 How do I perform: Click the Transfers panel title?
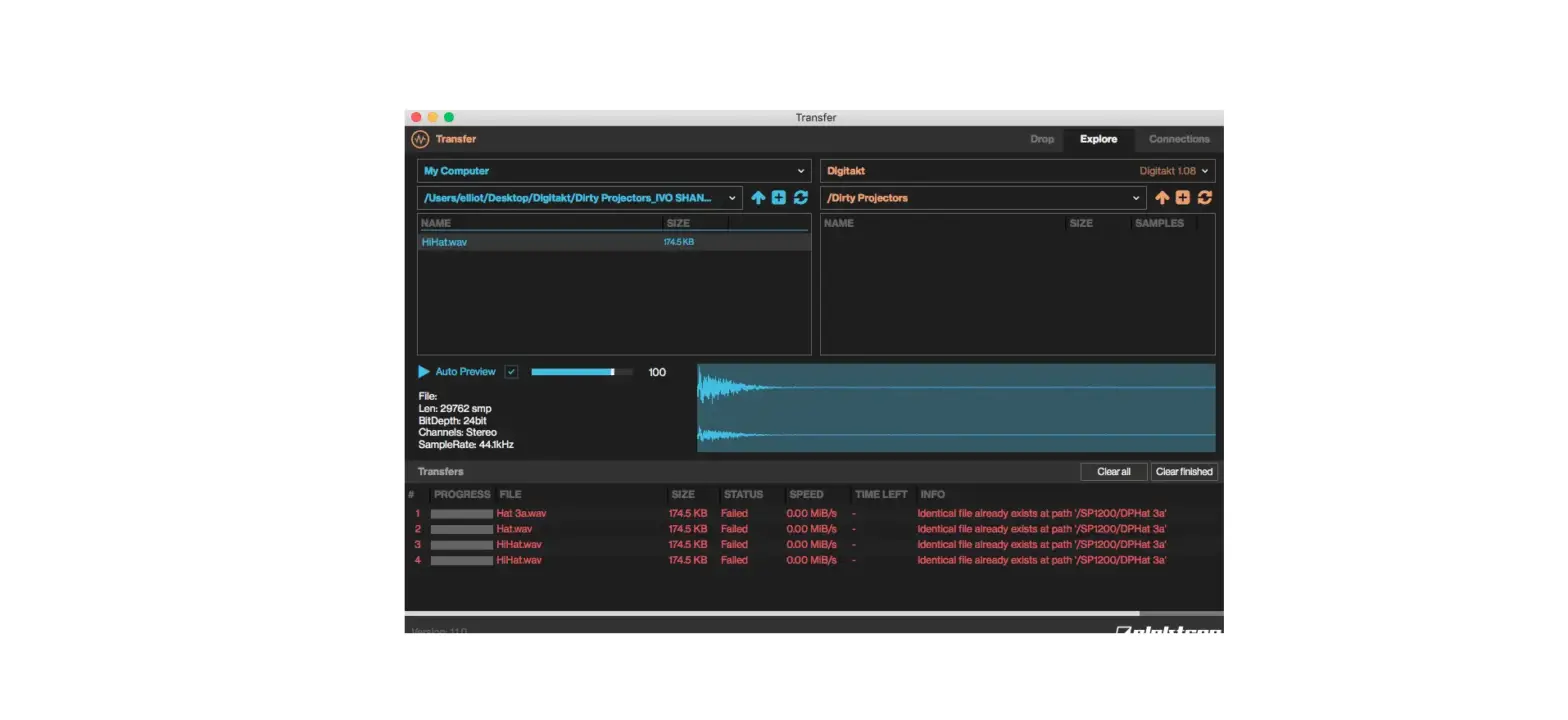click(440, 472)
